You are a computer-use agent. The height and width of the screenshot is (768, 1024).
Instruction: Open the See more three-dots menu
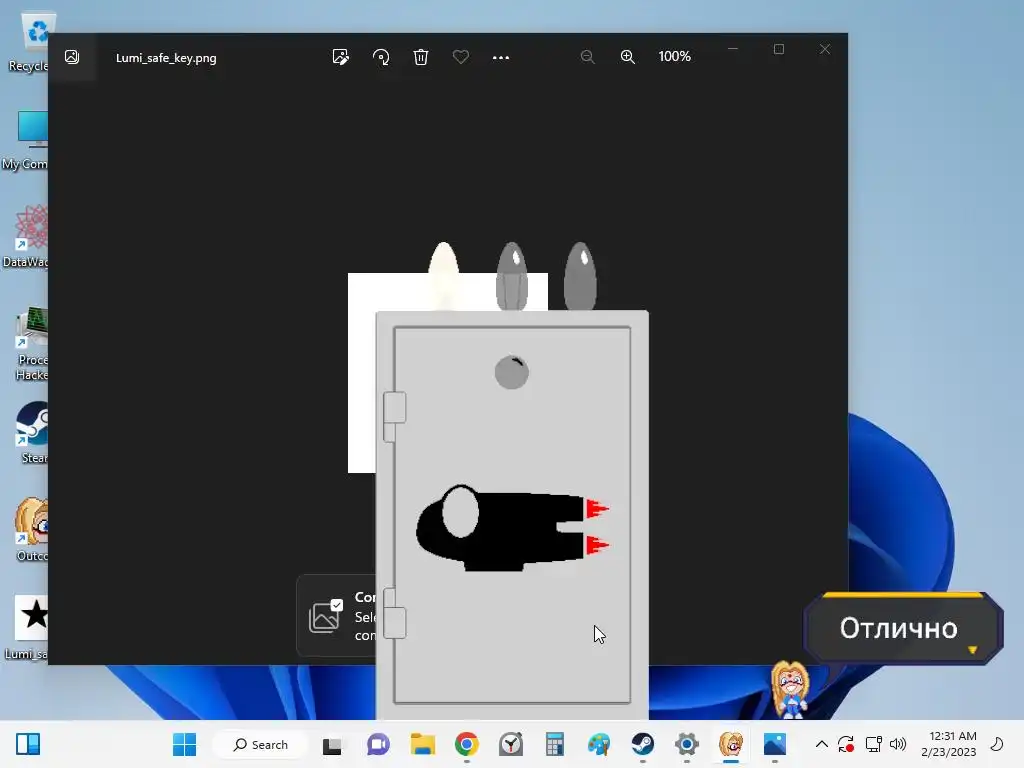coord(500,57)
